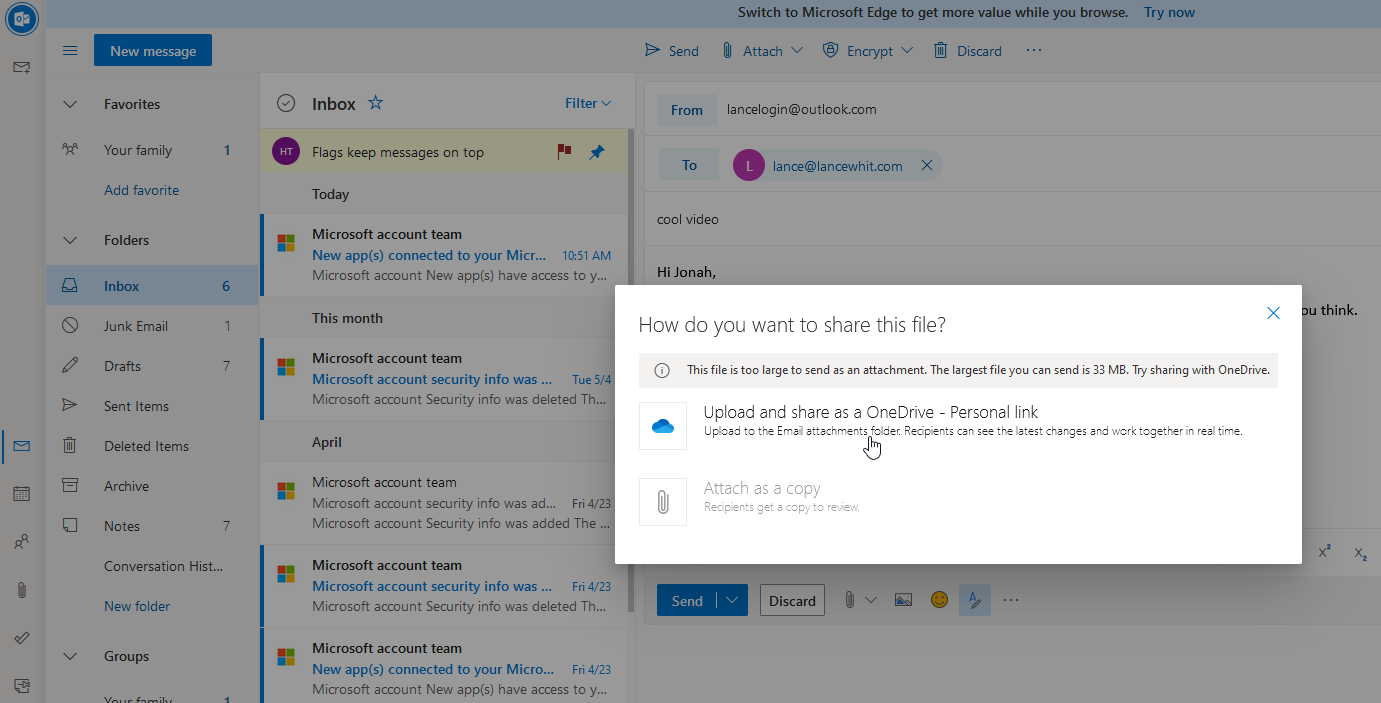Insert pictures inline icon
The height and width of the screenshot is (703, 1381).
pyautogui.click(x=903, y=600)
